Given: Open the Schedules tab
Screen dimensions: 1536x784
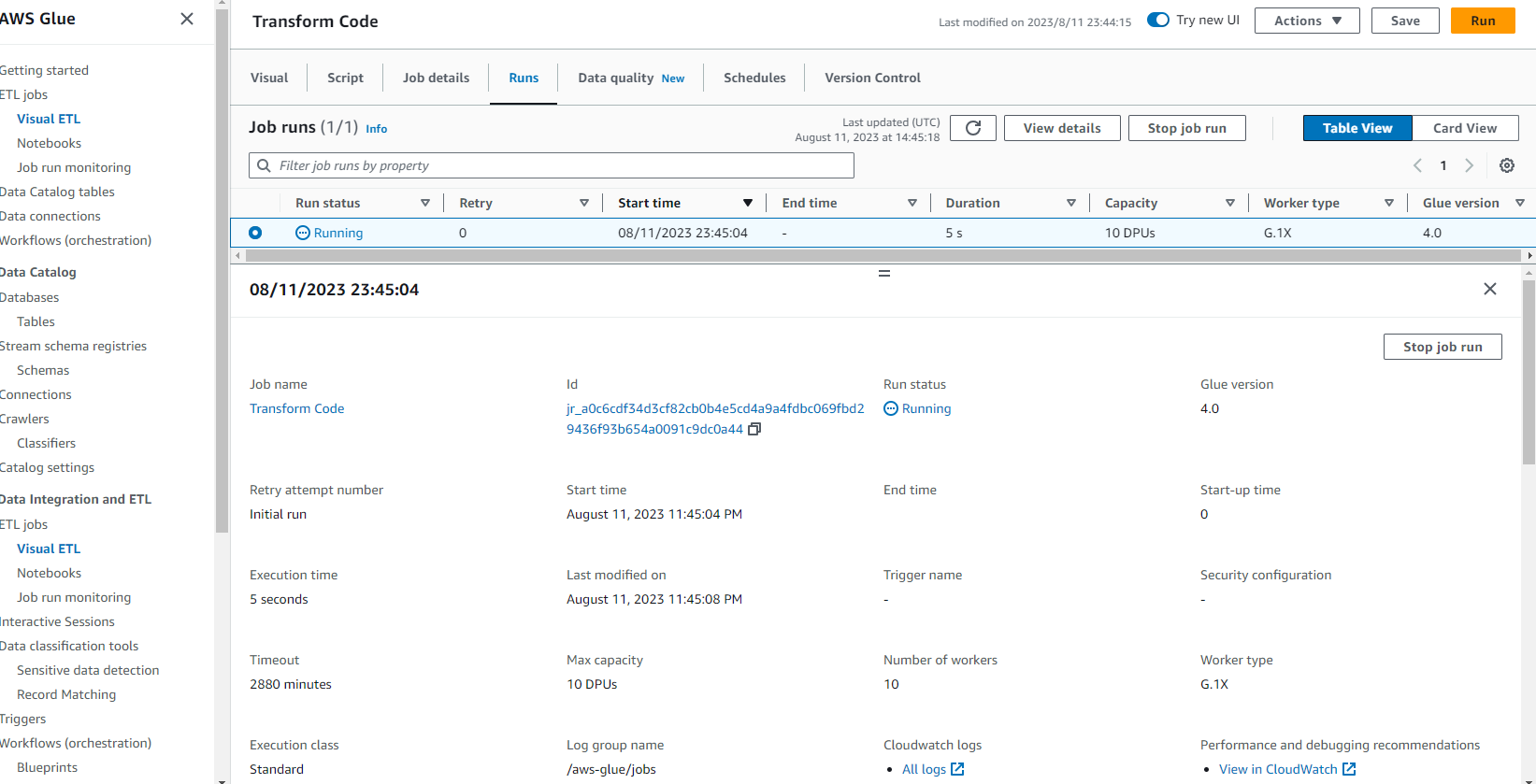Looking at the screenshot, I should [x=754, y=78].
